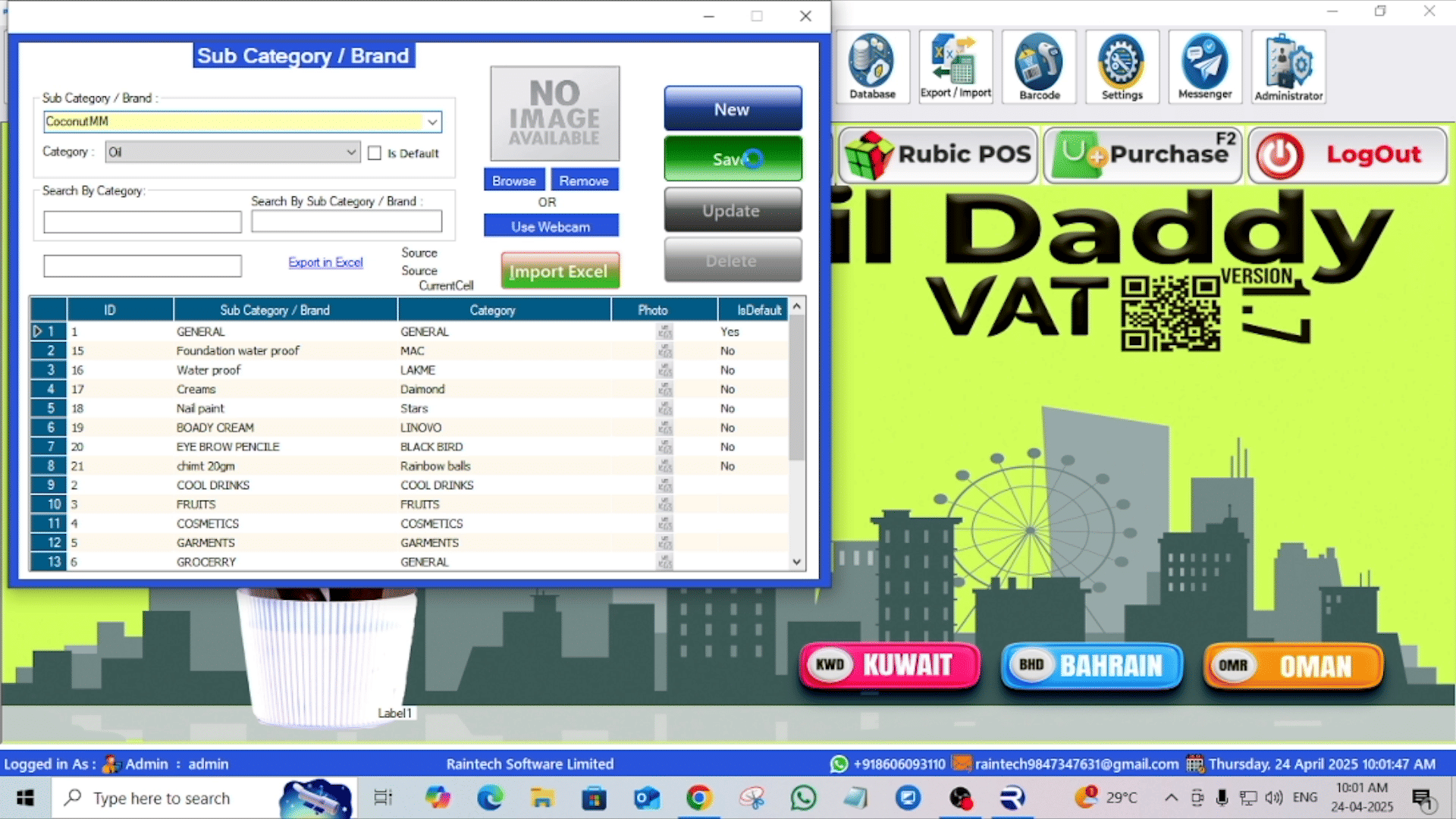The height and width of the screenshot is (819, 1456).
Task: Click the volume icon in system tray
Action: [1274, 798]
